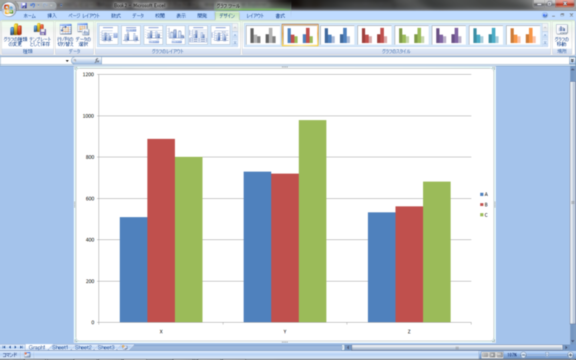Click the Change Chart Type icon
Screen dimensions: 576x360
click(15, 35)
